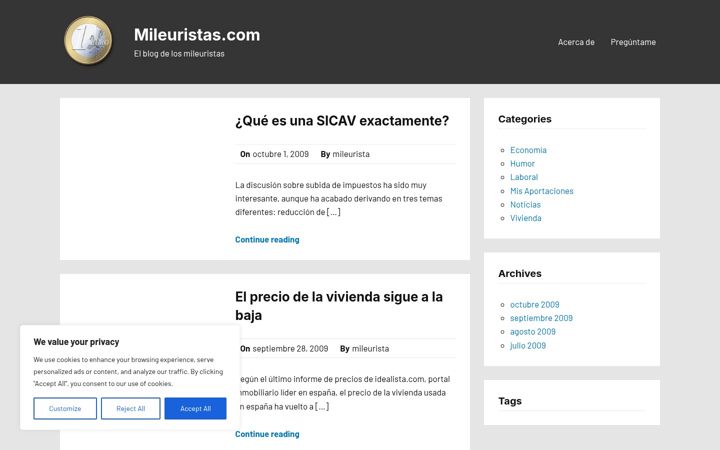The image size is (720, 450).
Task: Open the Mileuristas.com site title
Action: click(x=197, y=35)
